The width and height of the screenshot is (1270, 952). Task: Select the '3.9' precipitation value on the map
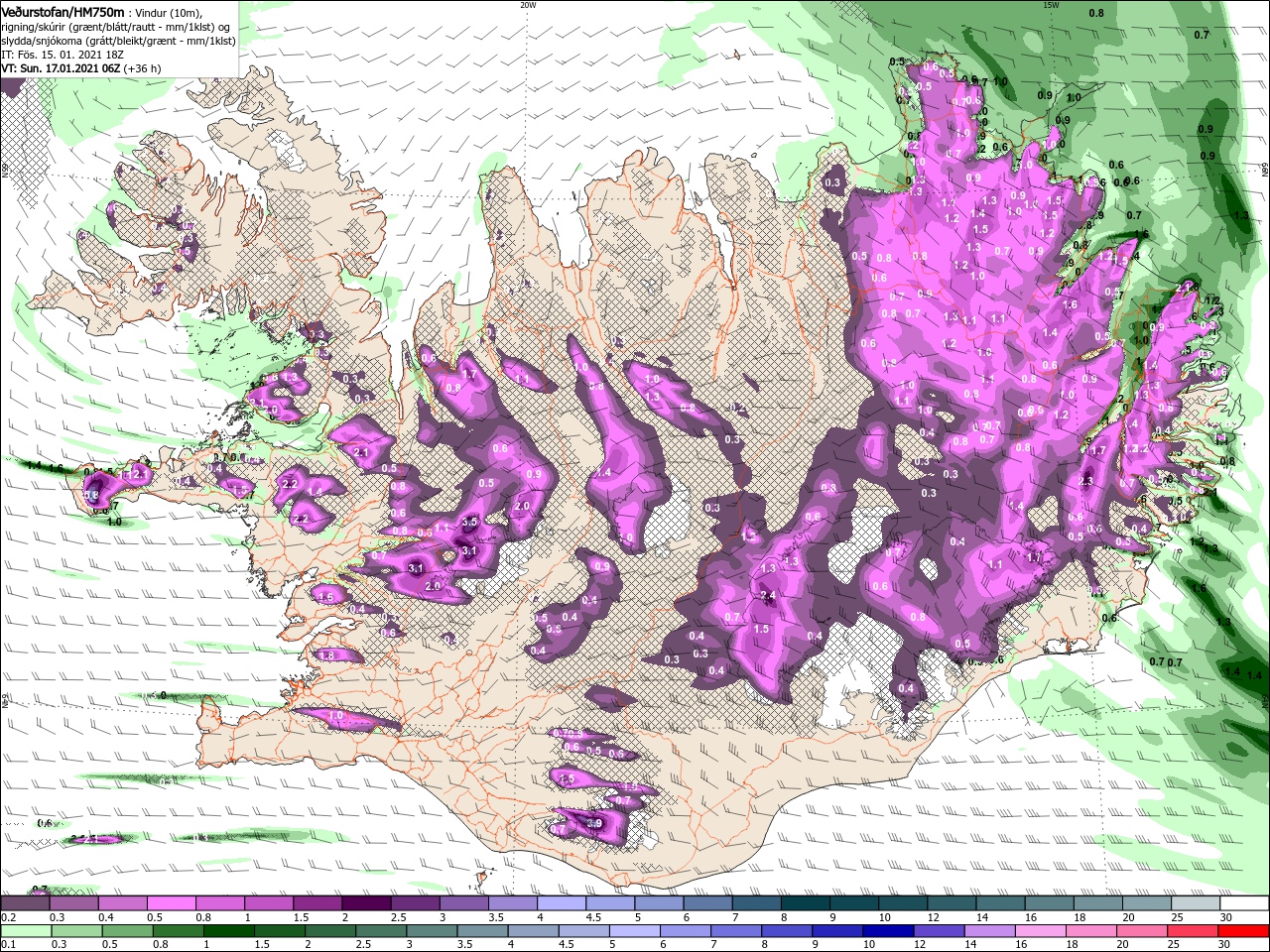click(595, 823)
